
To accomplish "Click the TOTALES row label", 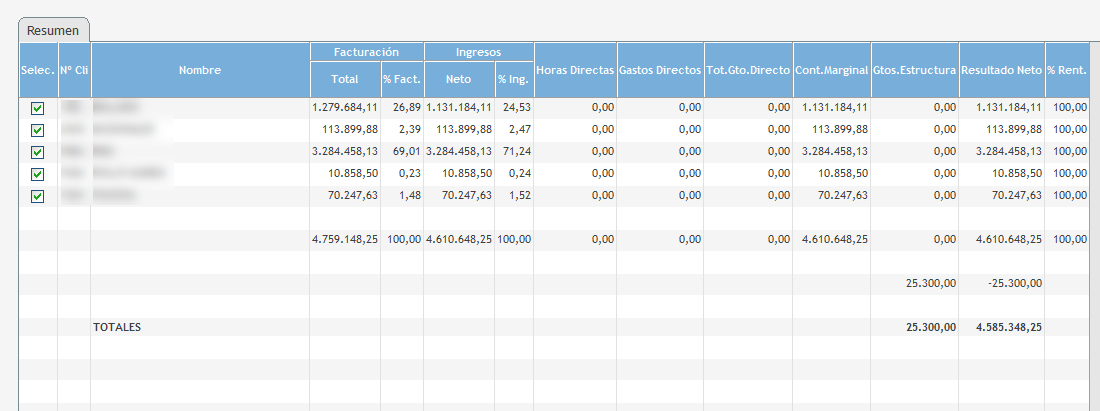I will tap(117, 327).
